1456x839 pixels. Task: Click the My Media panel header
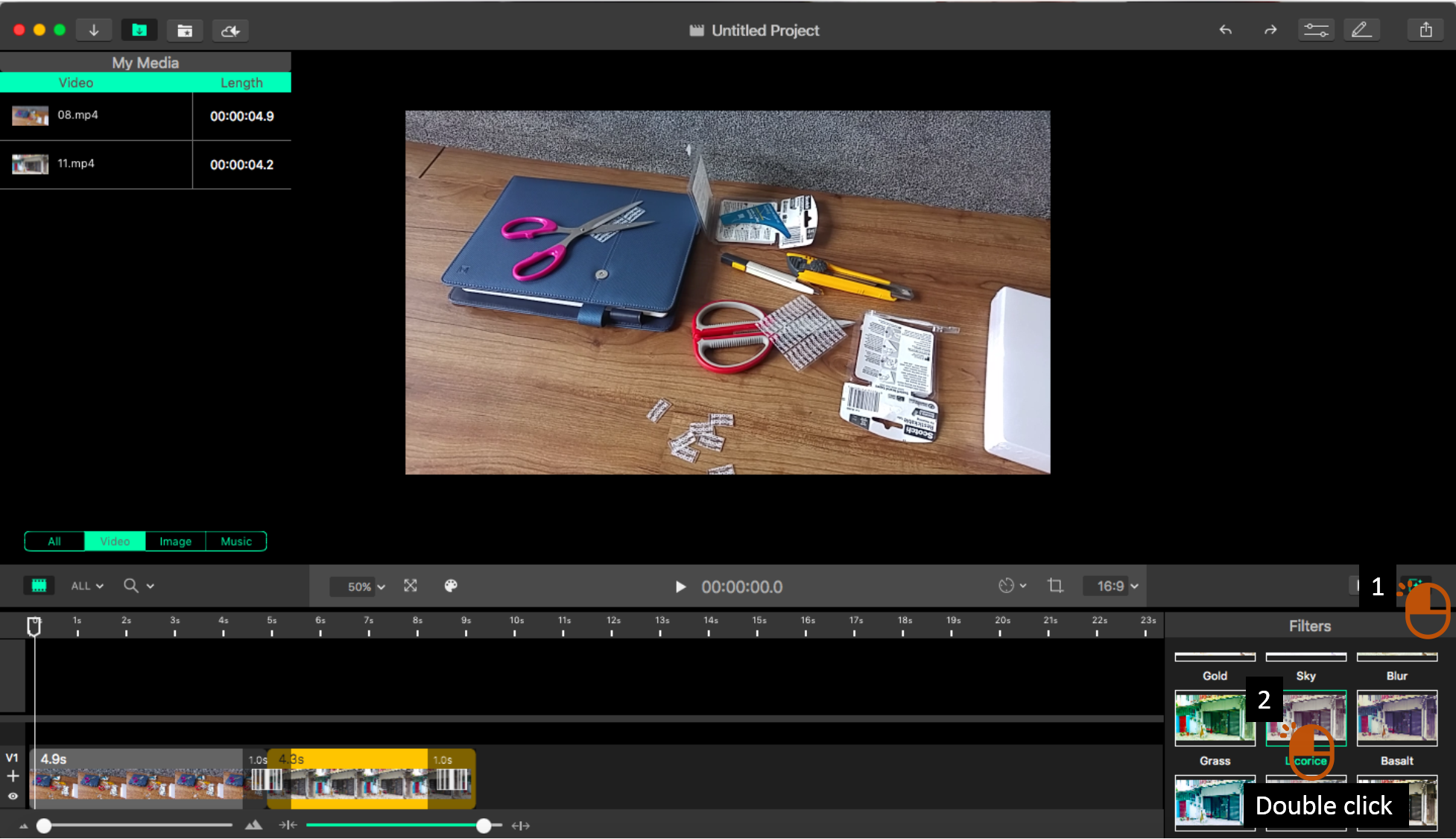(145, 63)
